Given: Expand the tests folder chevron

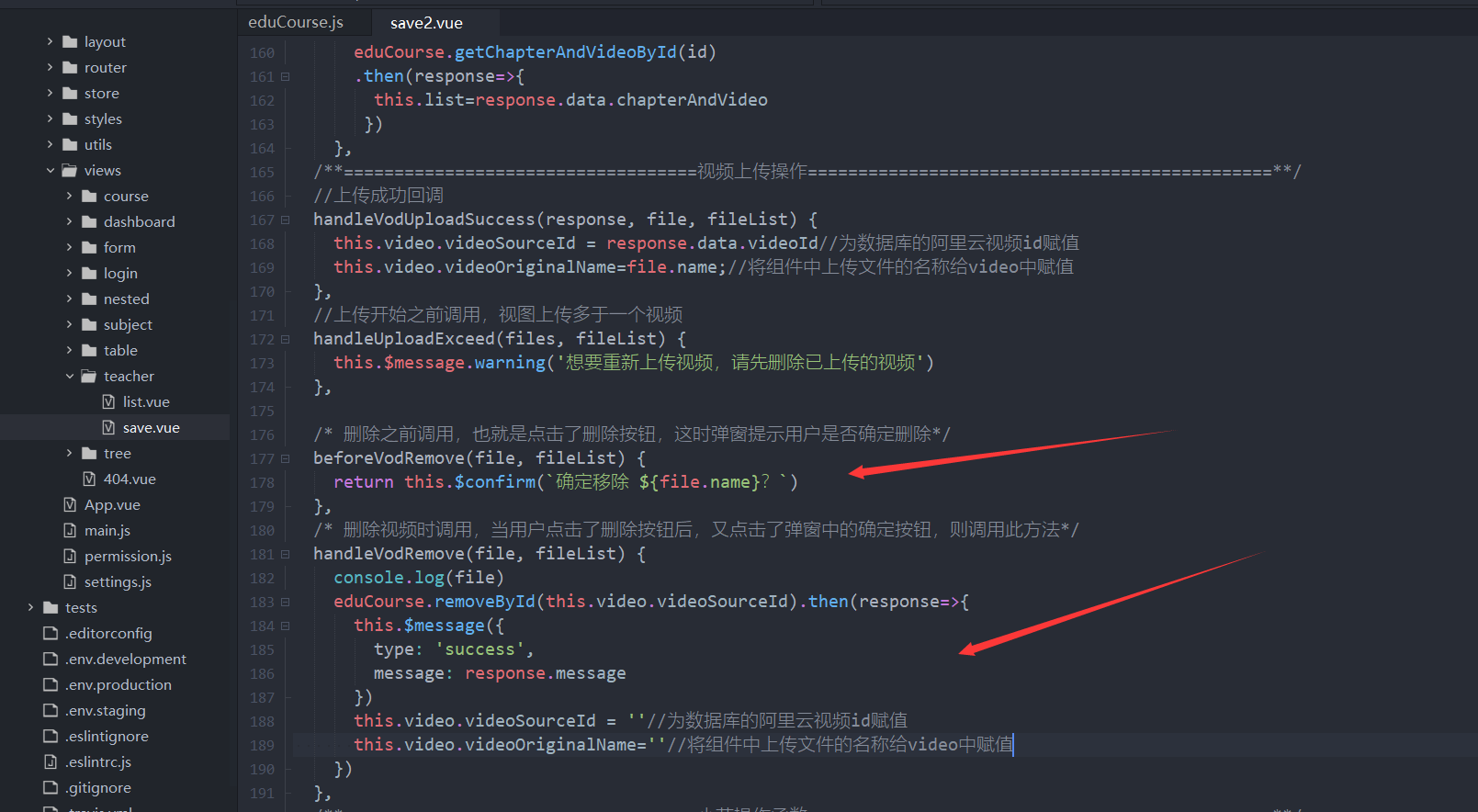Looking at the screenshot, I should coord(30,607).
